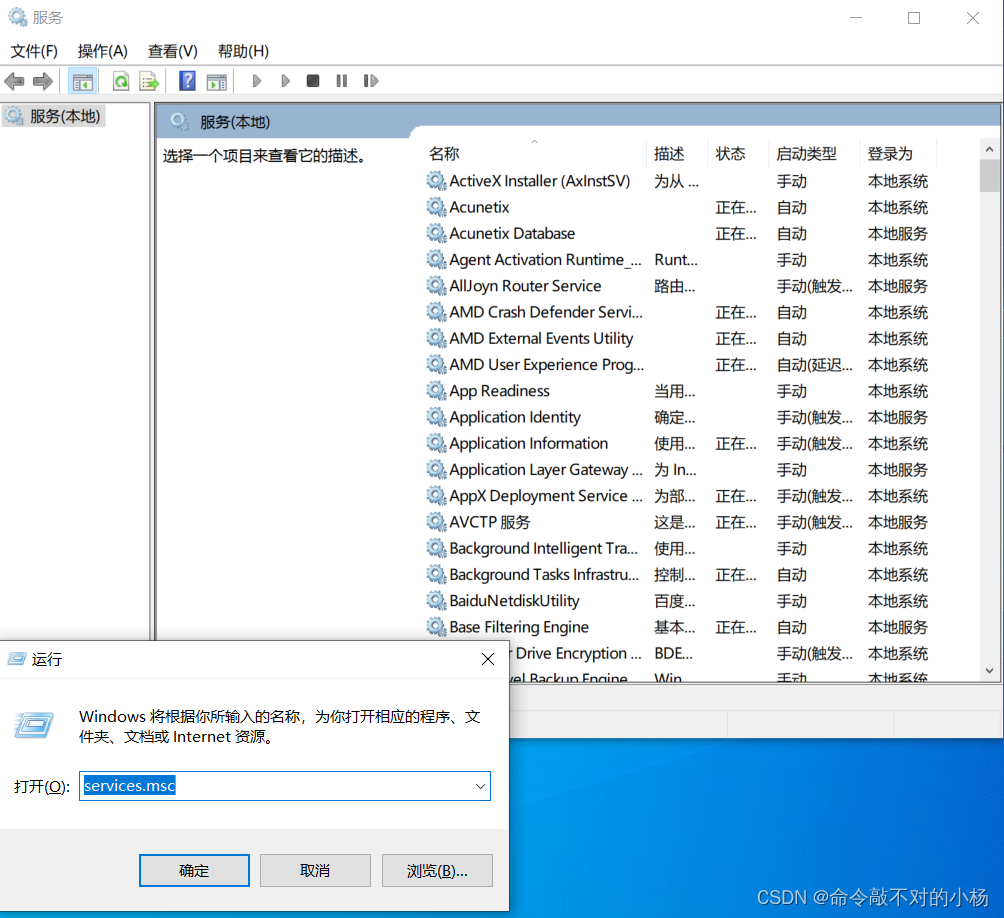Refresh the services list

click(x=121, y=81)
